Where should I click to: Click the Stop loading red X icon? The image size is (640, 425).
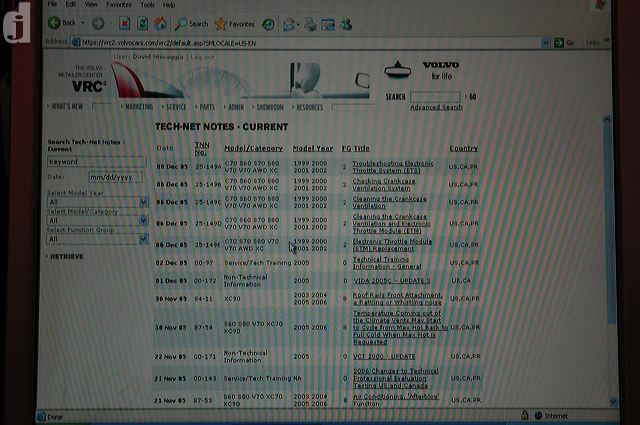pos(124,23)
